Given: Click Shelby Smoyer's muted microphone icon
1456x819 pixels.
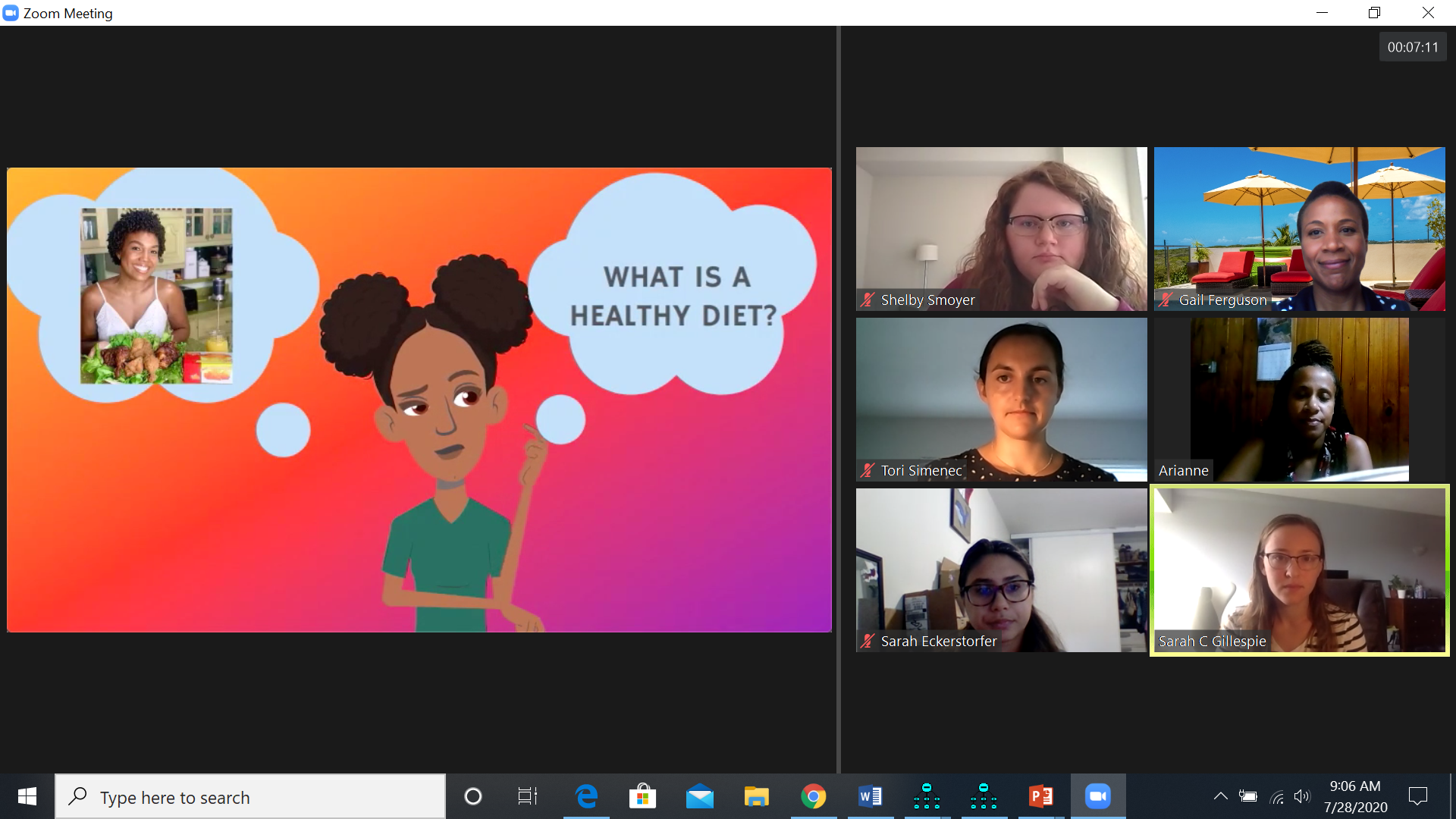Looking at the screenshot, I should pos(868,300).
